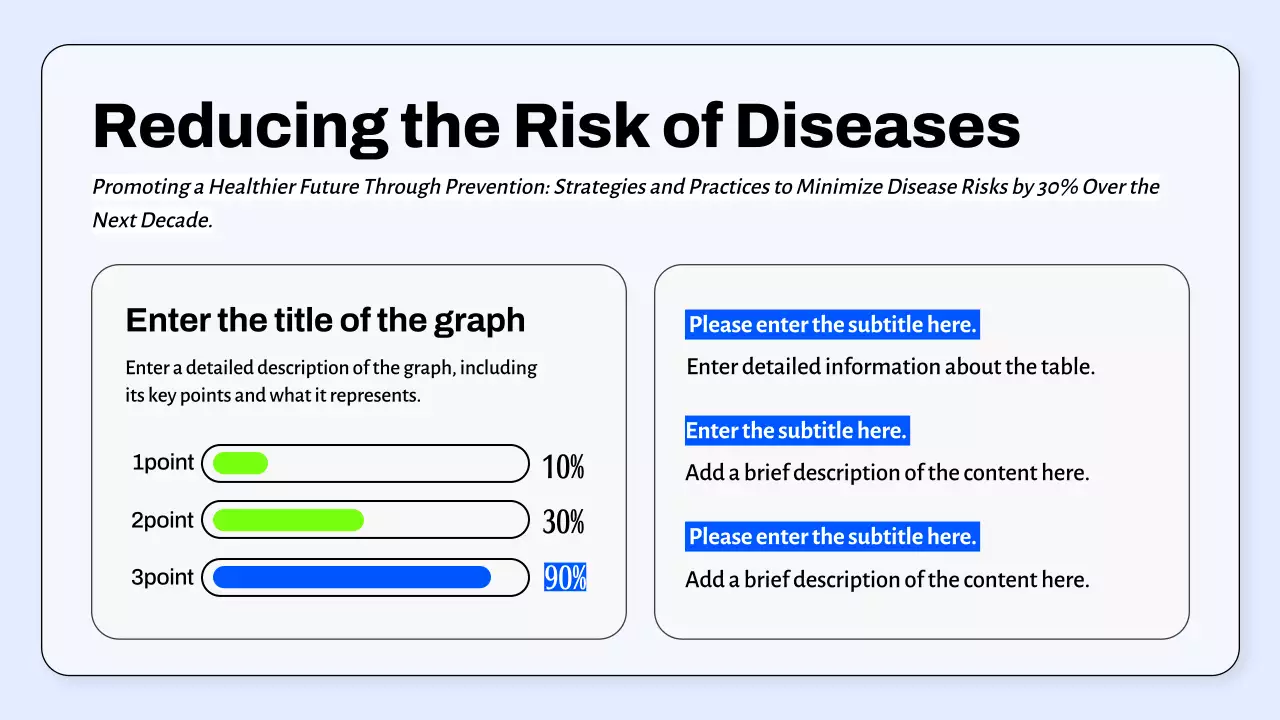Click the "Reducing the Risk of Diseases" title
Screen dimensions: 1280x720
coord(556,127)
